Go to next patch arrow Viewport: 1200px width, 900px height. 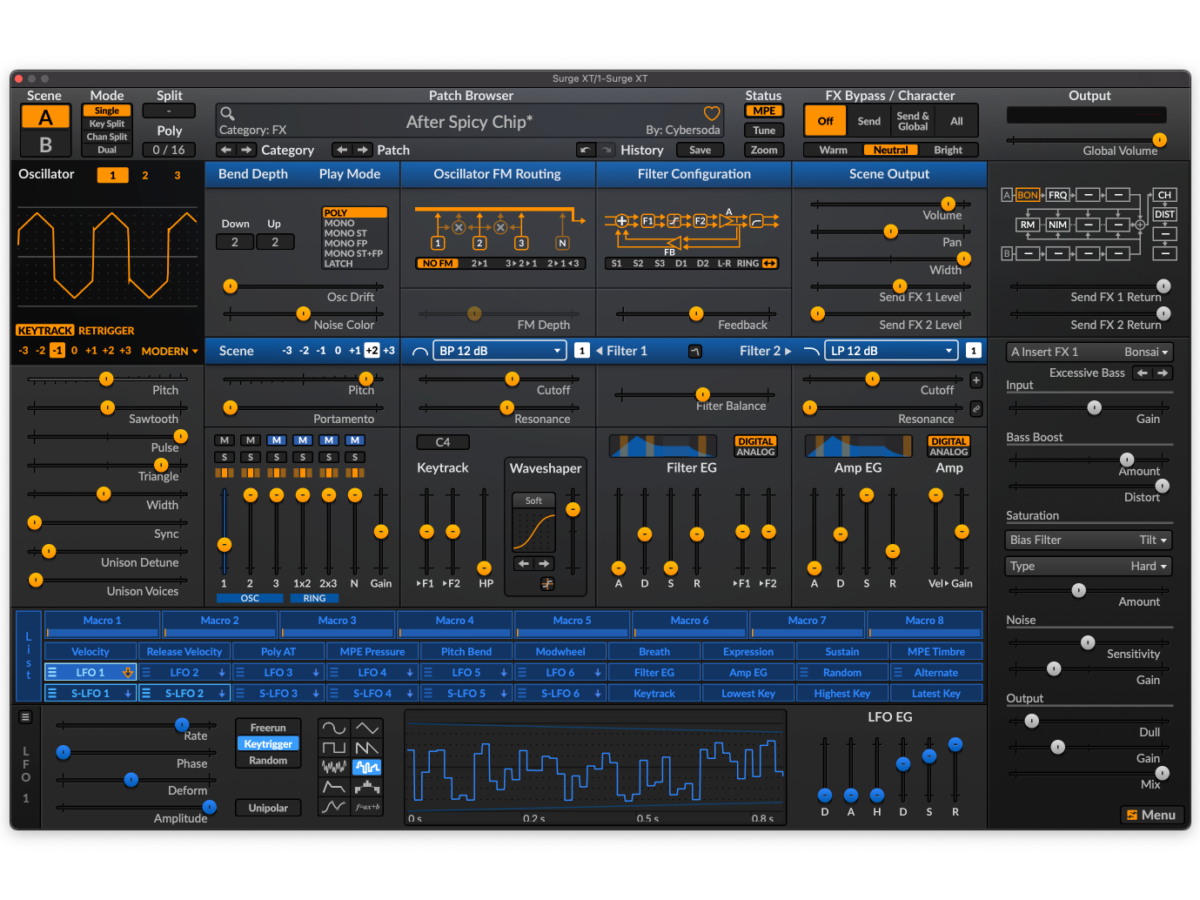coord(364,150)
